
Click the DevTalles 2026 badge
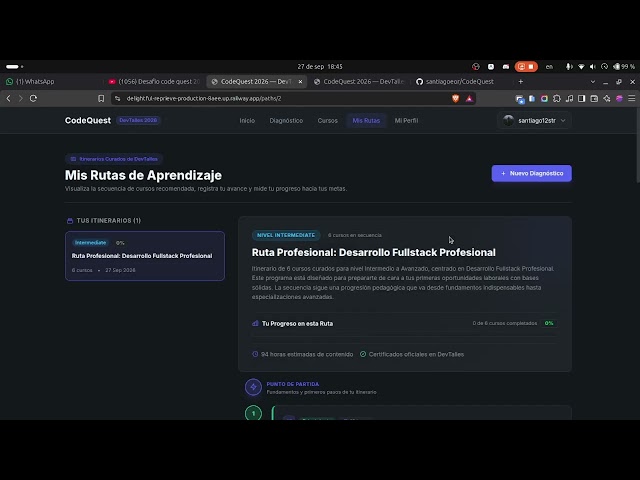(138, 120)
